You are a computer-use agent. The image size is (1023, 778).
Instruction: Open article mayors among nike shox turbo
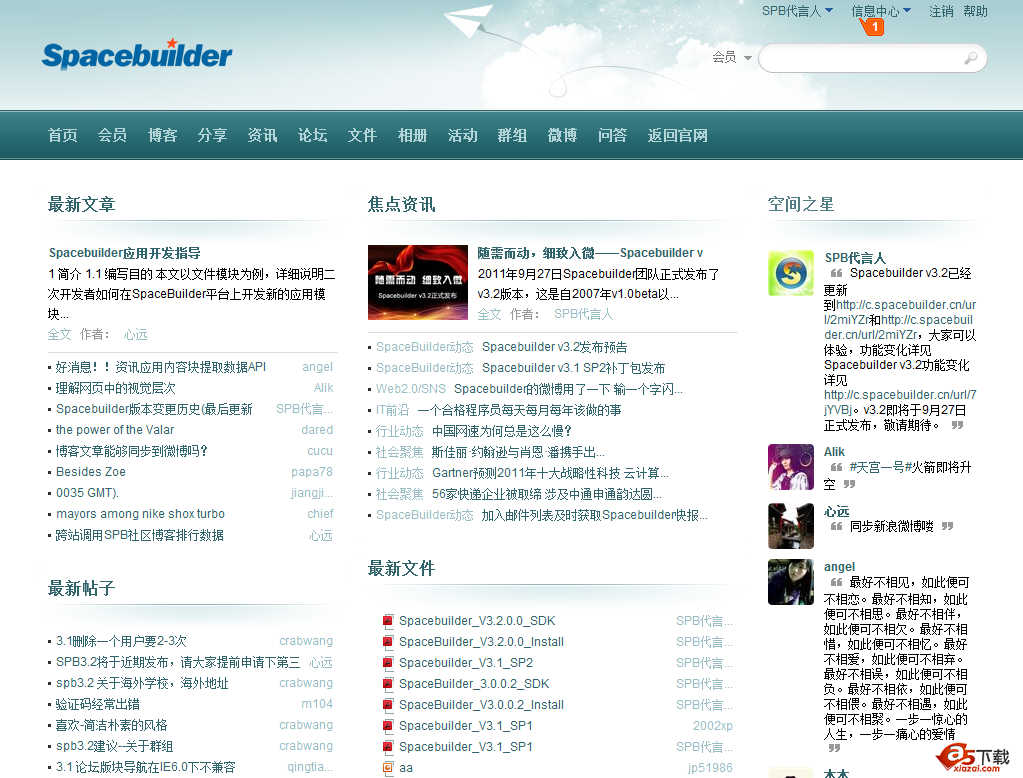tap(140, 514)
